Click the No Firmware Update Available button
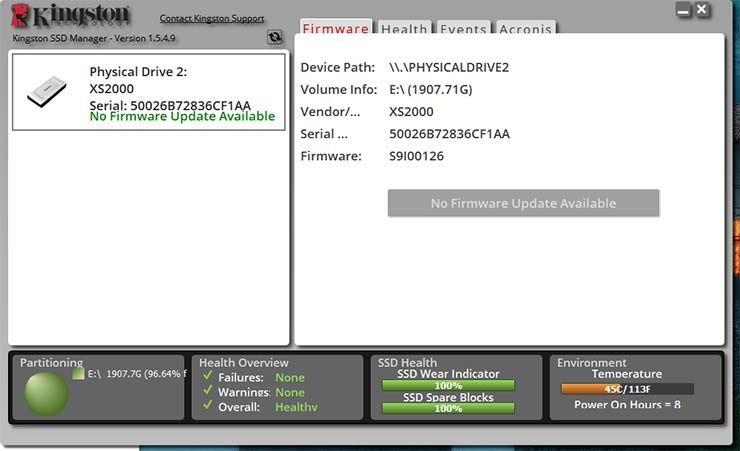This screenshot has width=740, height=451. [523, 203]
